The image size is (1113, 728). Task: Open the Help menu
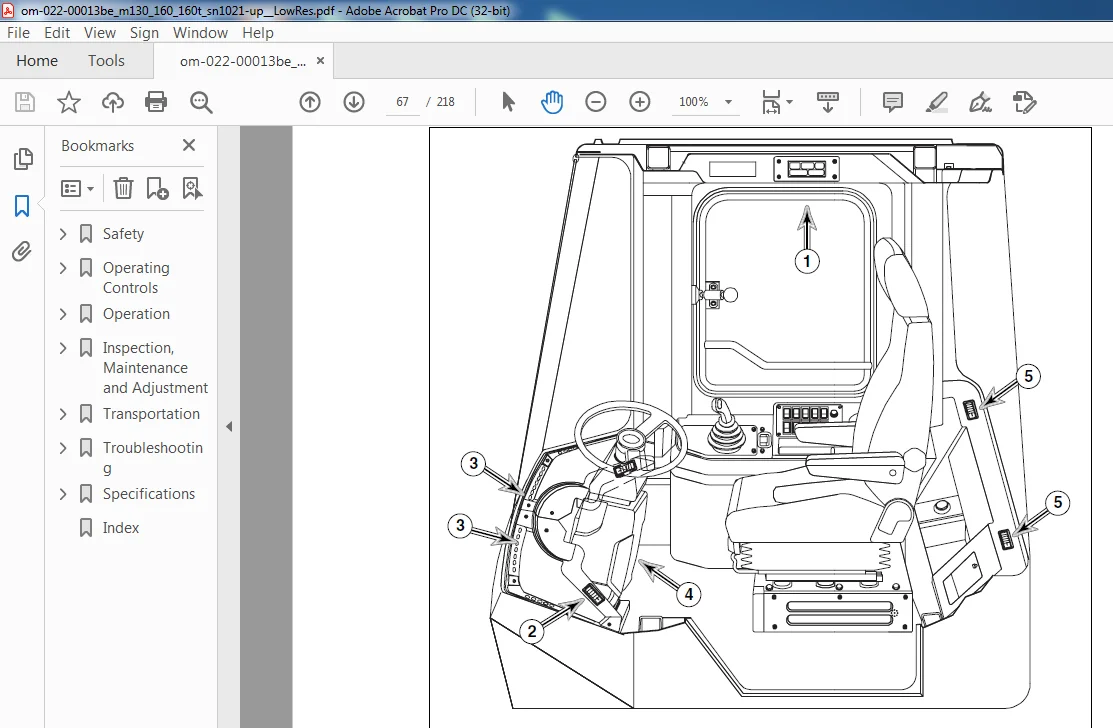tap(258, 33)
